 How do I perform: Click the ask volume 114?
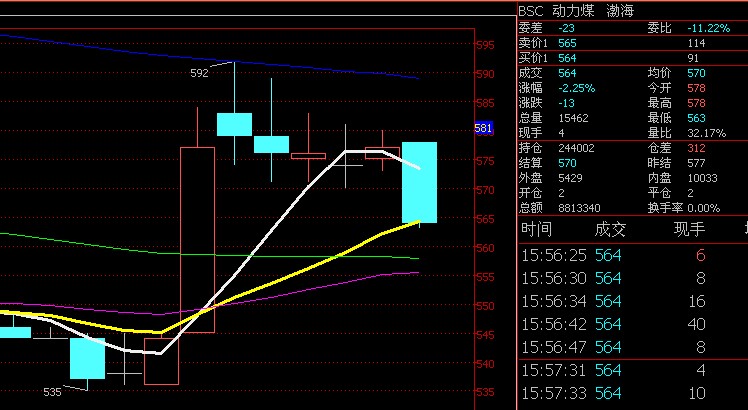(696, 43)
